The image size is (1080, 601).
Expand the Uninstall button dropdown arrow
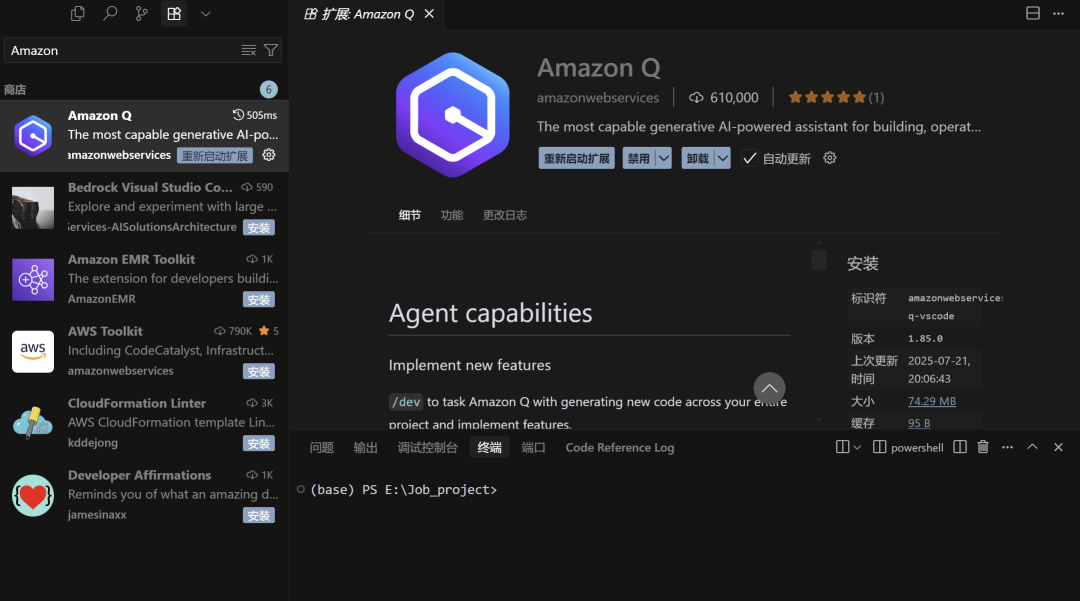(723, 158)
